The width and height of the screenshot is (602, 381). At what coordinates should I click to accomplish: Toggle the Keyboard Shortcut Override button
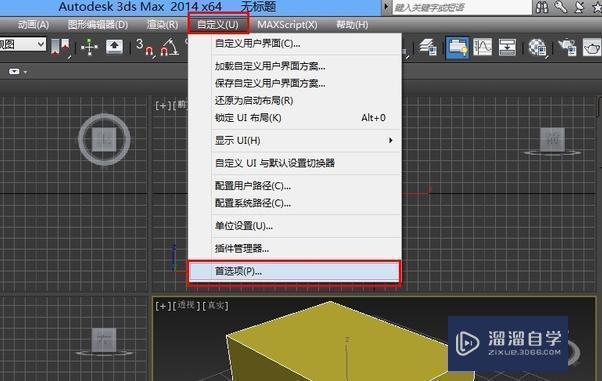(x=114, y=47)
